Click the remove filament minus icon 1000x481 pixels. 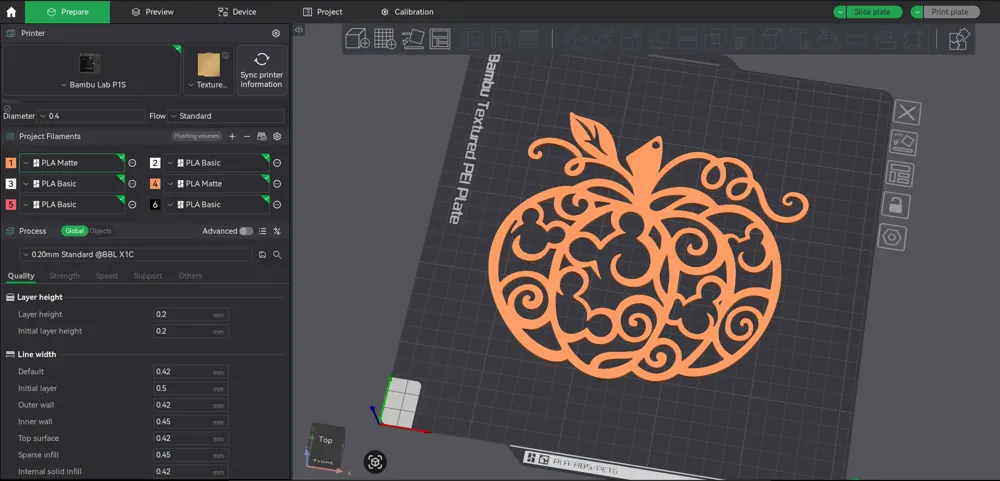point(246,137)
